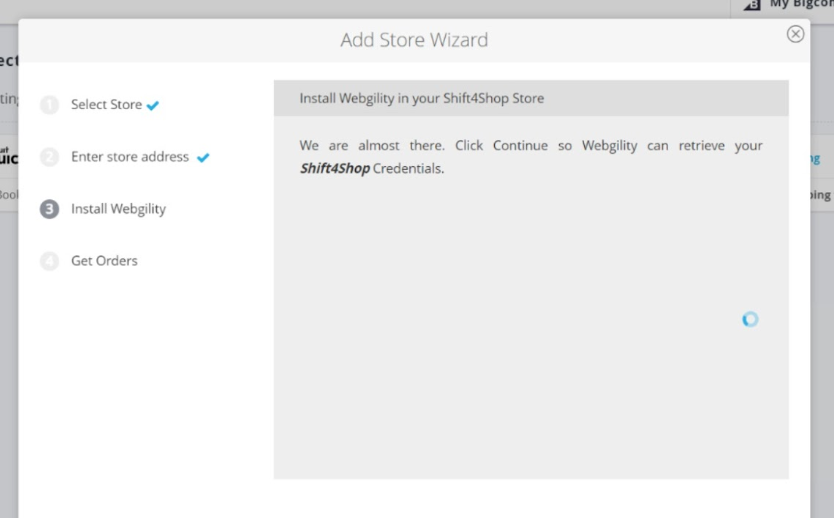Go to the Select Store step

[x=106, y=104]
